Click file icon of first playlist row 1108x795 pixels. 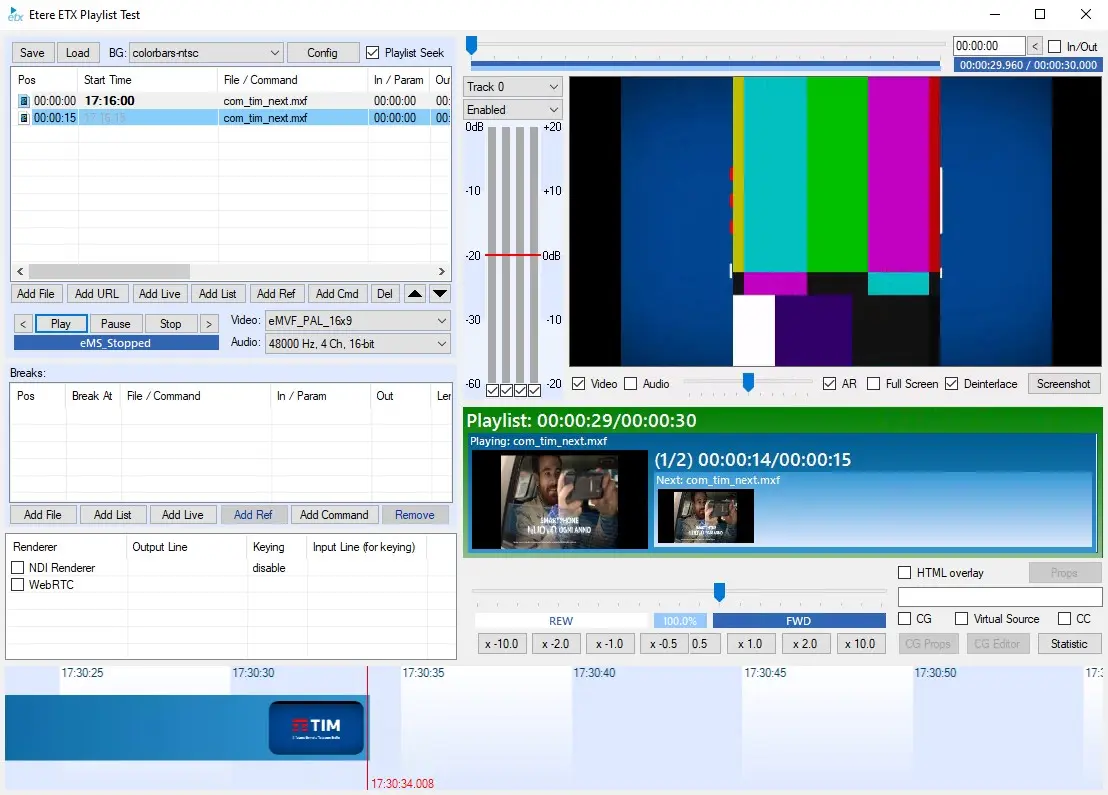(x=24, y=101)
